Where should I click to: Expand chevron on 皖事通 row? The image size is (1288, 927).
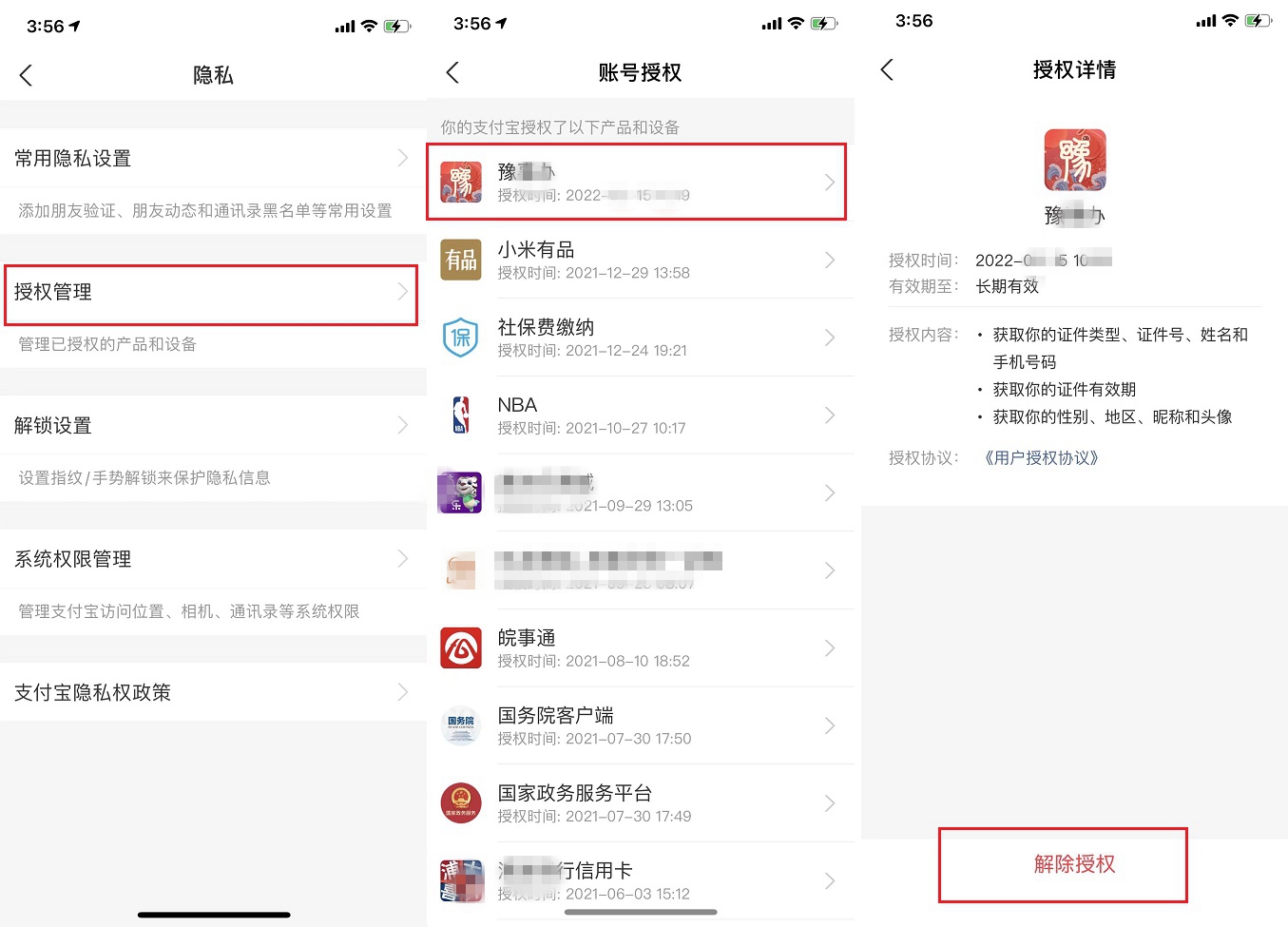pyautogui.click(x=830, y=647)
